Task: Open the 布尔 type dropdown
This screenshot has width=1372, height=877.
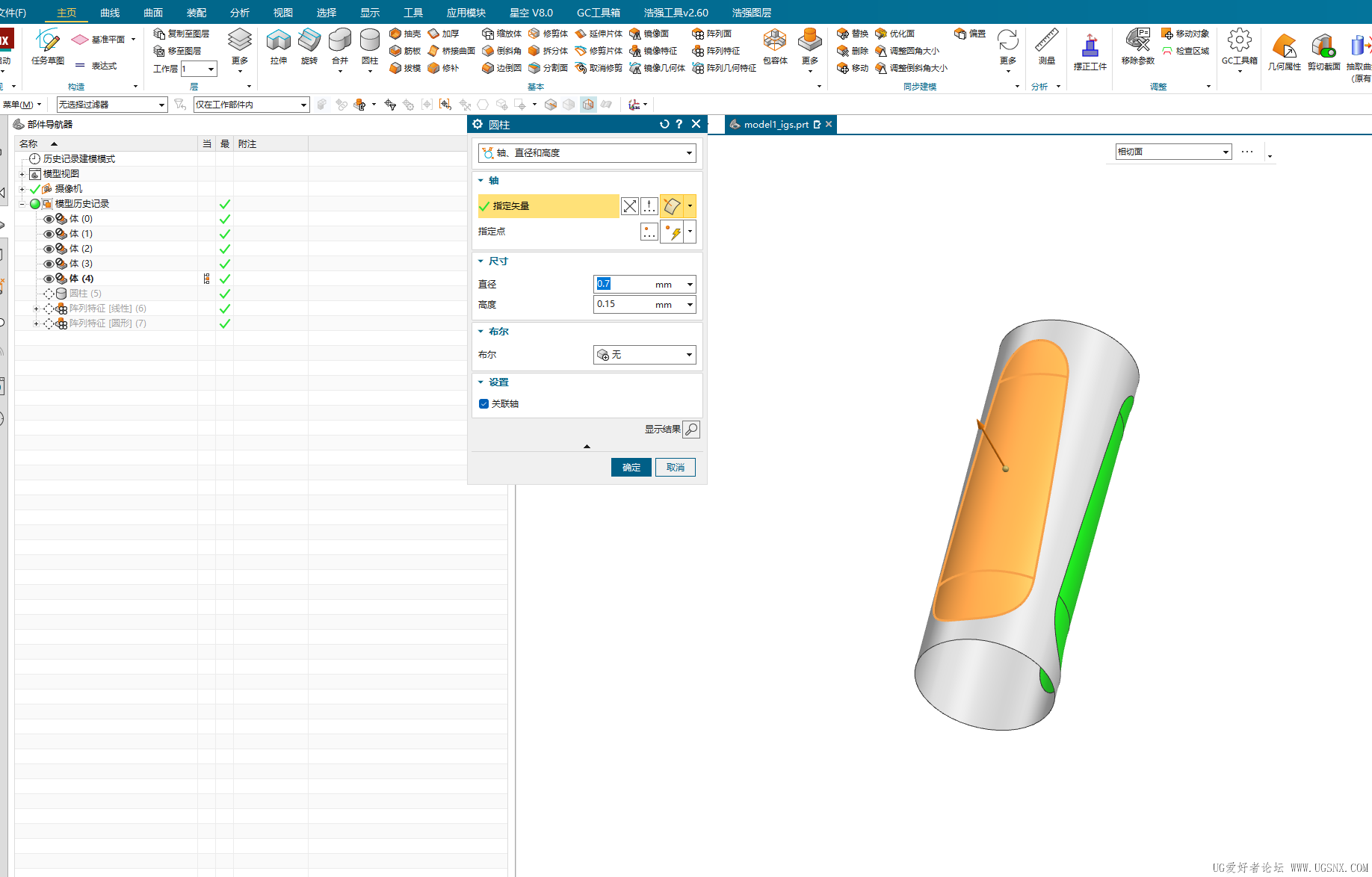Action: pyautogui.click(x=645, y=355)
